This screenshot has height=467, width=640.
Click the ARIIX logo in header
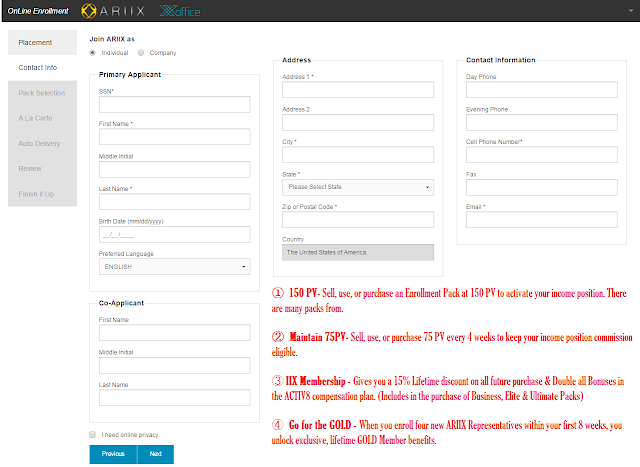[113, 11]
